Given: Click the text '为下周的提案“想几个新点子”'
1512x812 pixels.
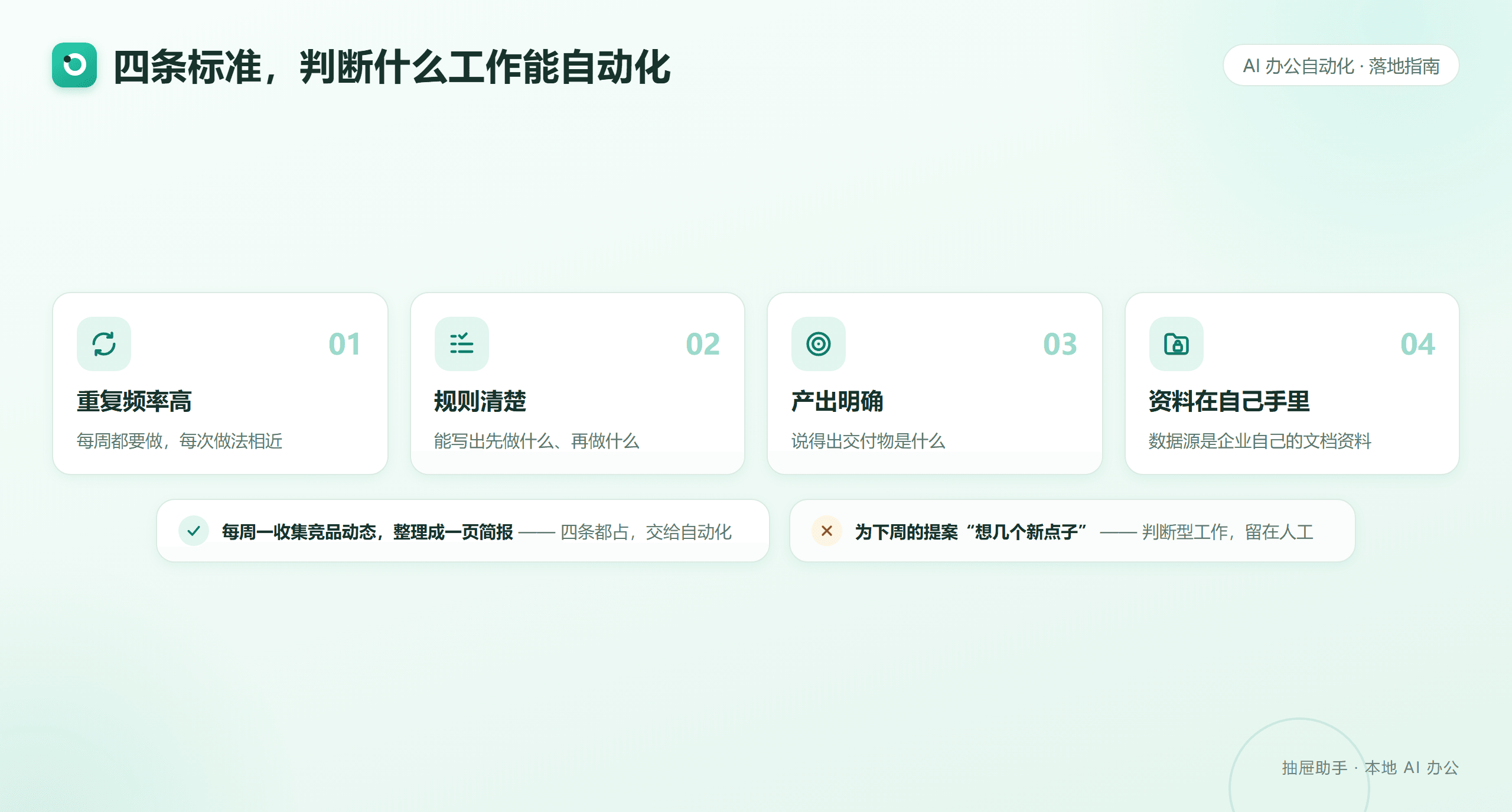Looking at the screenshot, I should [x=972, y=532].
